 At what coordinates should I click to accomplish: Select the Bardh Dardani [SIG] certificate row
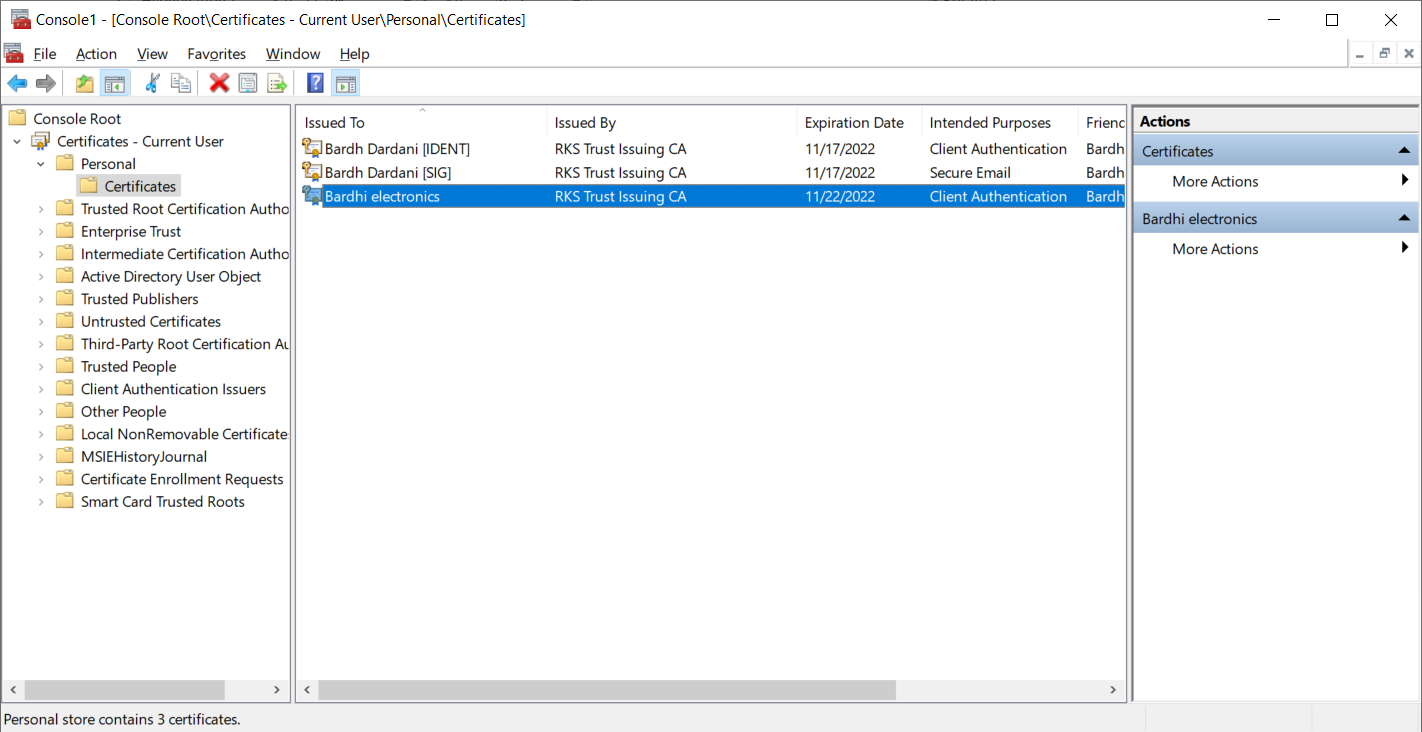pos(711,173)
